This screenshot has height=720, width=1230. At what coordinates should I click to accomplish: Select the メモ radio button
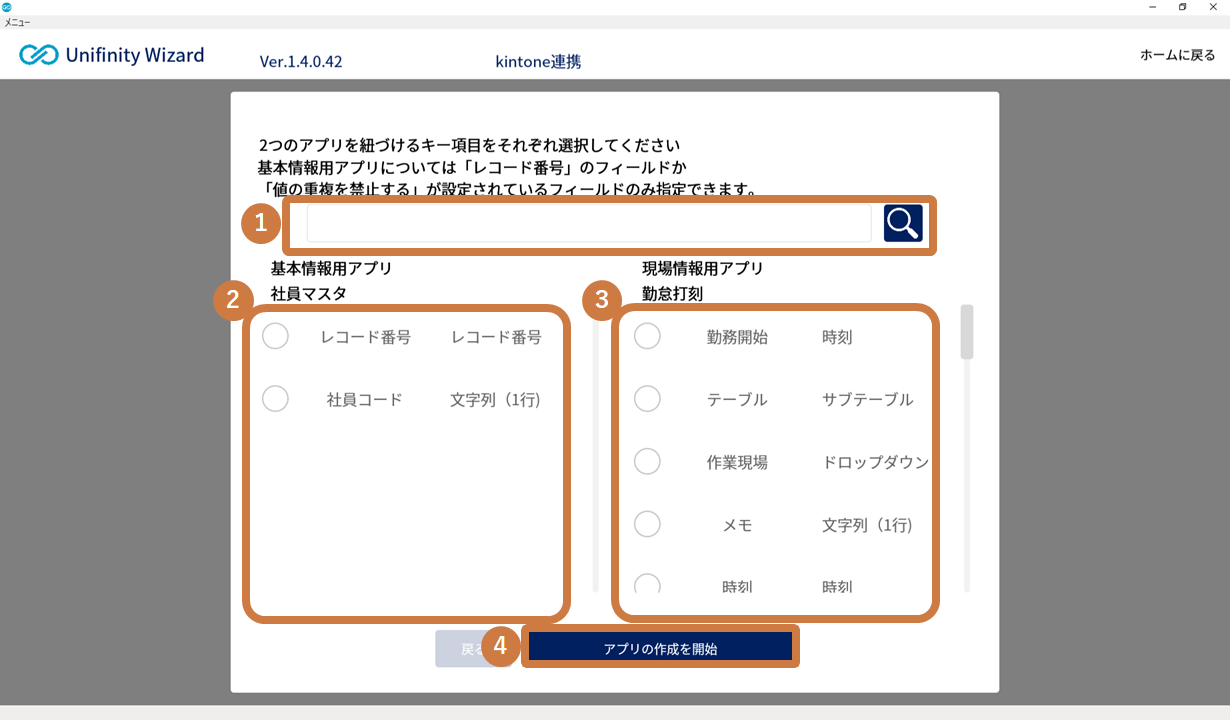[x=647, y=524]
